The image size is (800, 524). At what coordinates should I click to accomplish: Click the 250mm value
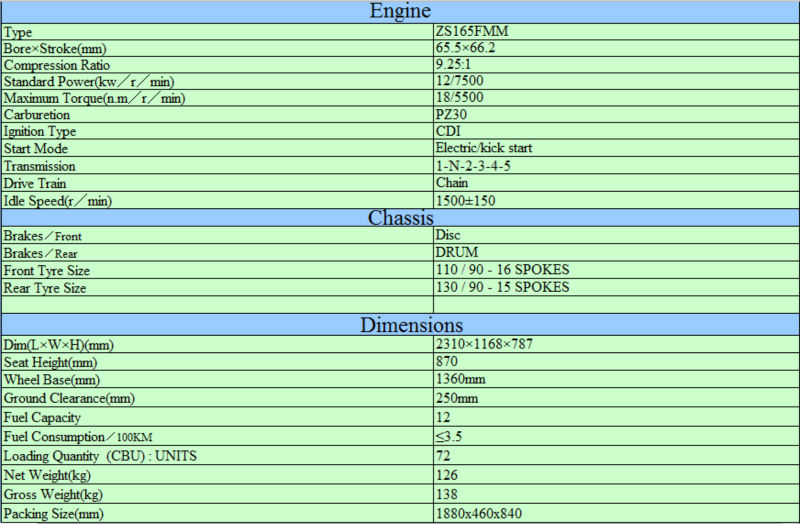coord(457,398)
